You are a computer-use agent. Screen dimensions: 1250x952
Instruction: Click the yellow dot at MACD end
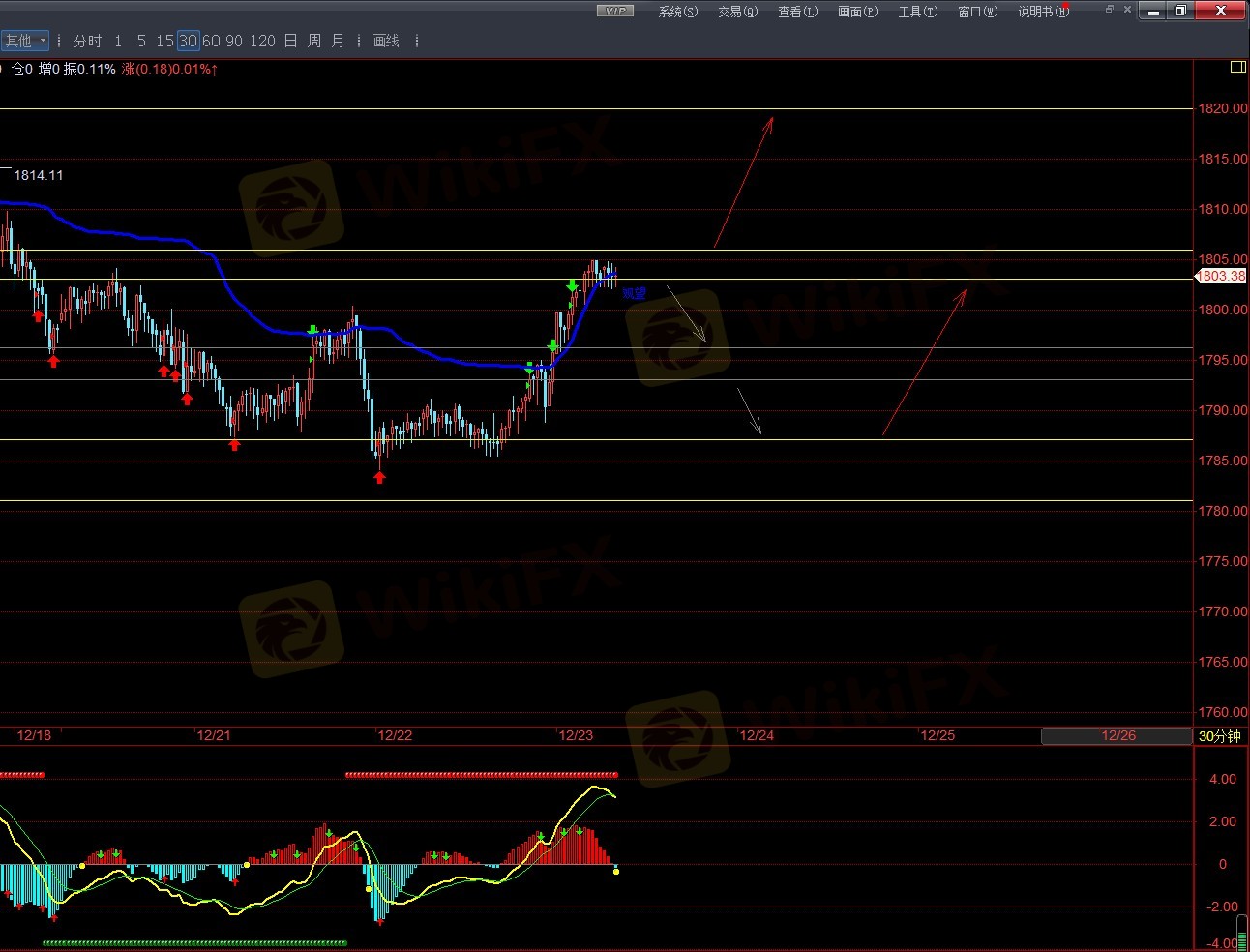(616, 872)
